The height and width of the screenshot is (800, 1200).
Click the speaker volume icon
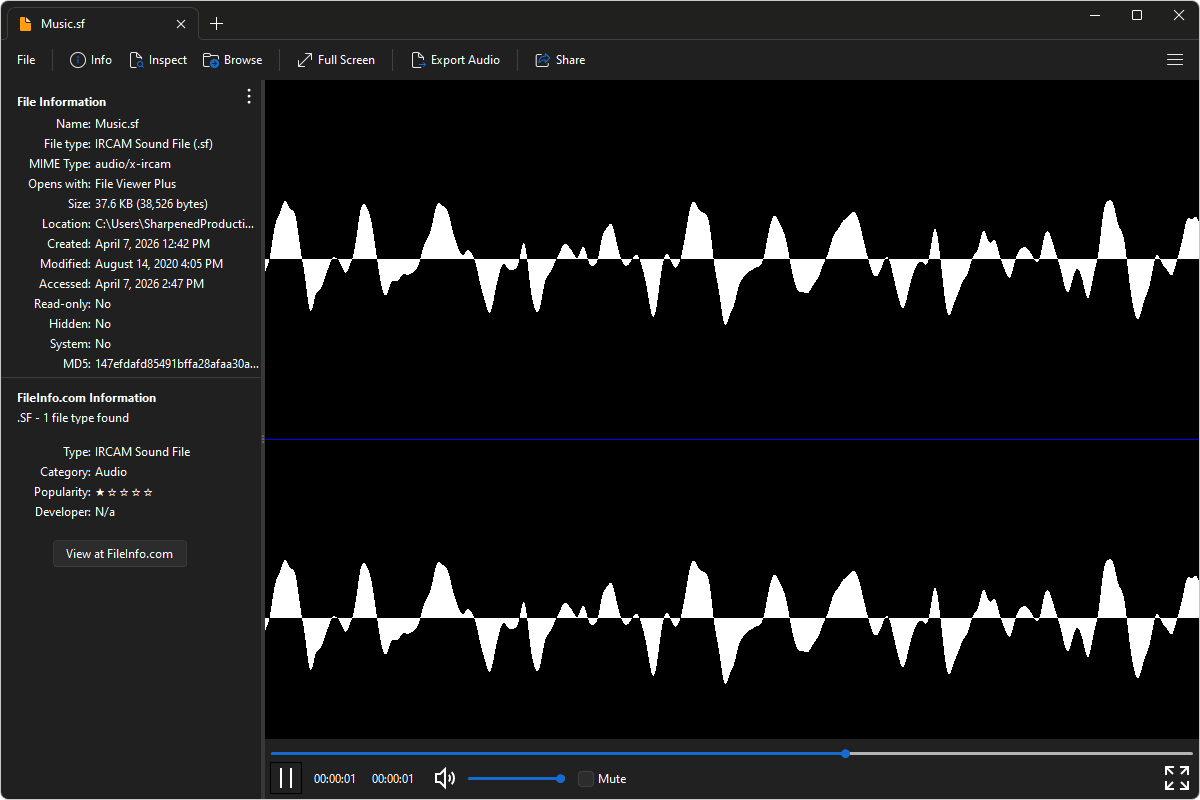445,778
